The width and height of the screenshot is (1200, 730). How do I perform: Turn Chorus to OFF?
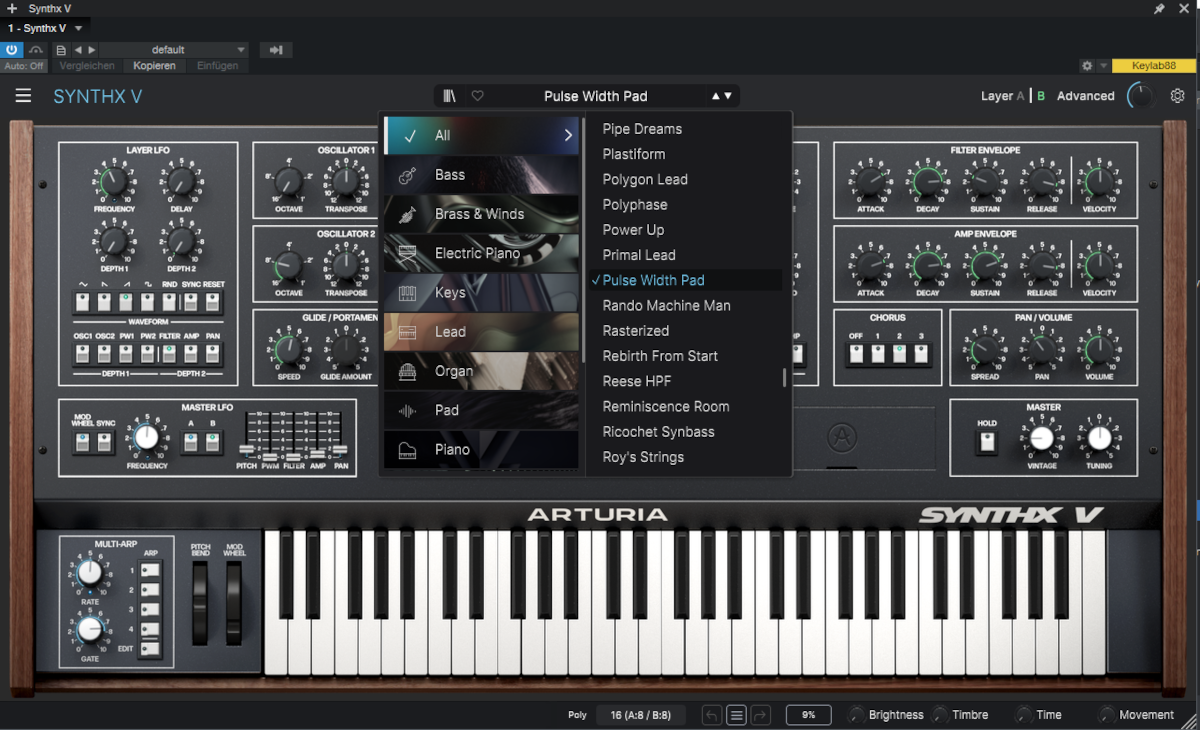[856, 354]
